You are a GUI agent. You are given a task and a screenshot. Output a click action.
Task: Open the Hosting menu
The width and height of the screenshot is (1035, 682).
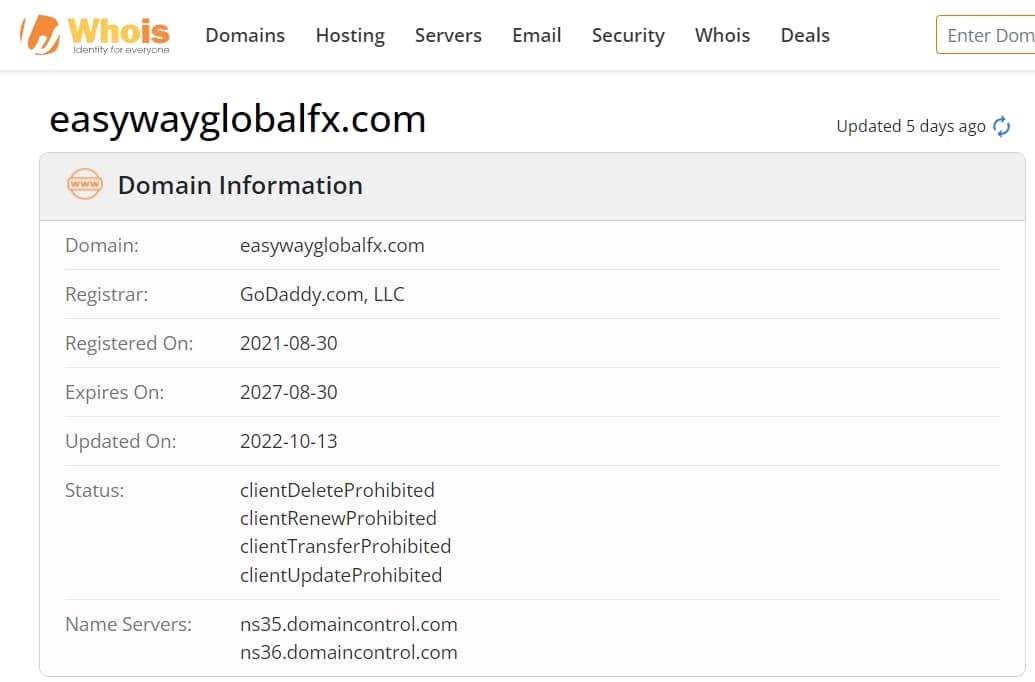350,35
